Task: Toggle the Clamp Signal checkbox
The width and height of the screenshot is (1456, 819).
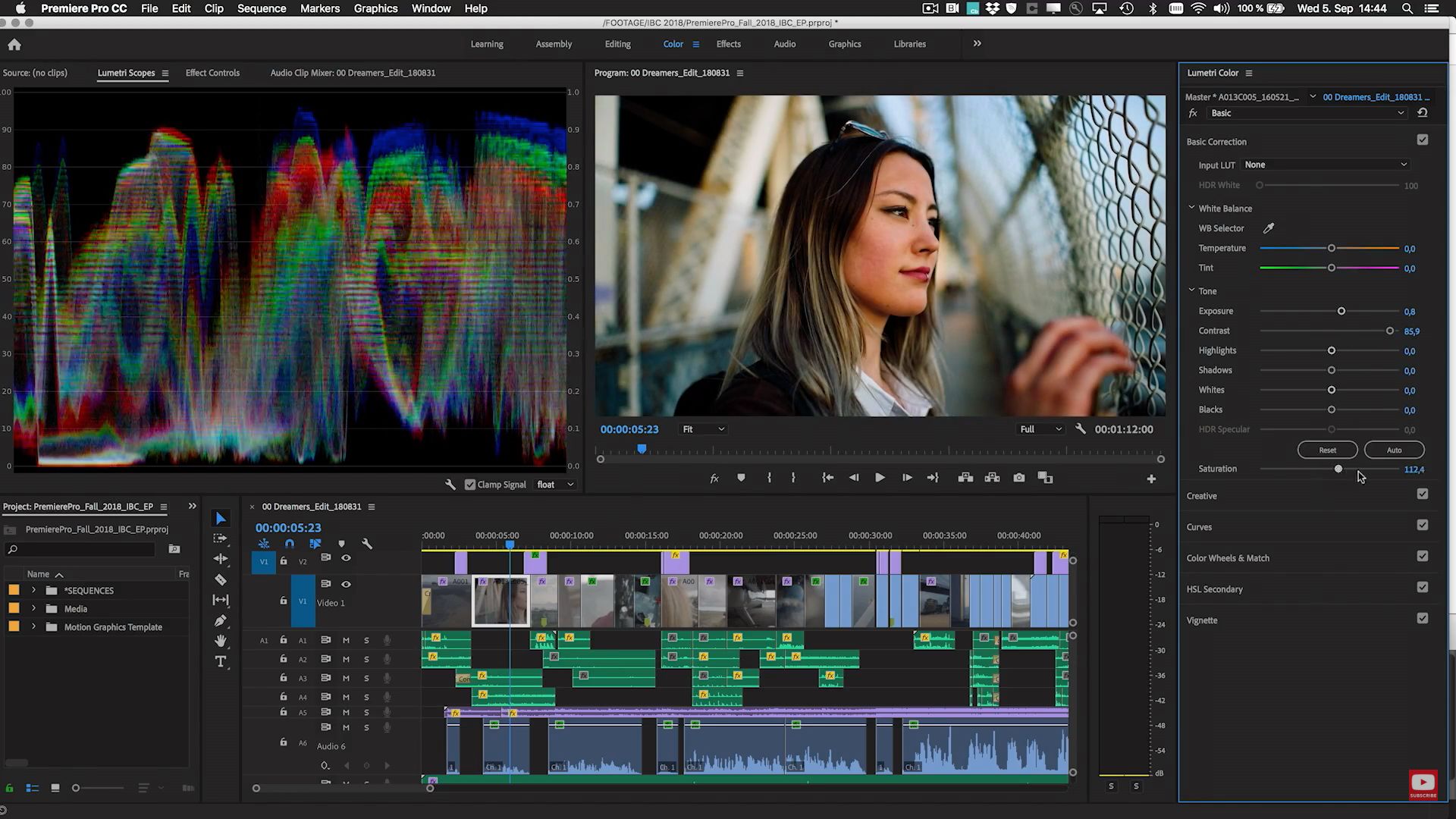Action: coord(470,485)
